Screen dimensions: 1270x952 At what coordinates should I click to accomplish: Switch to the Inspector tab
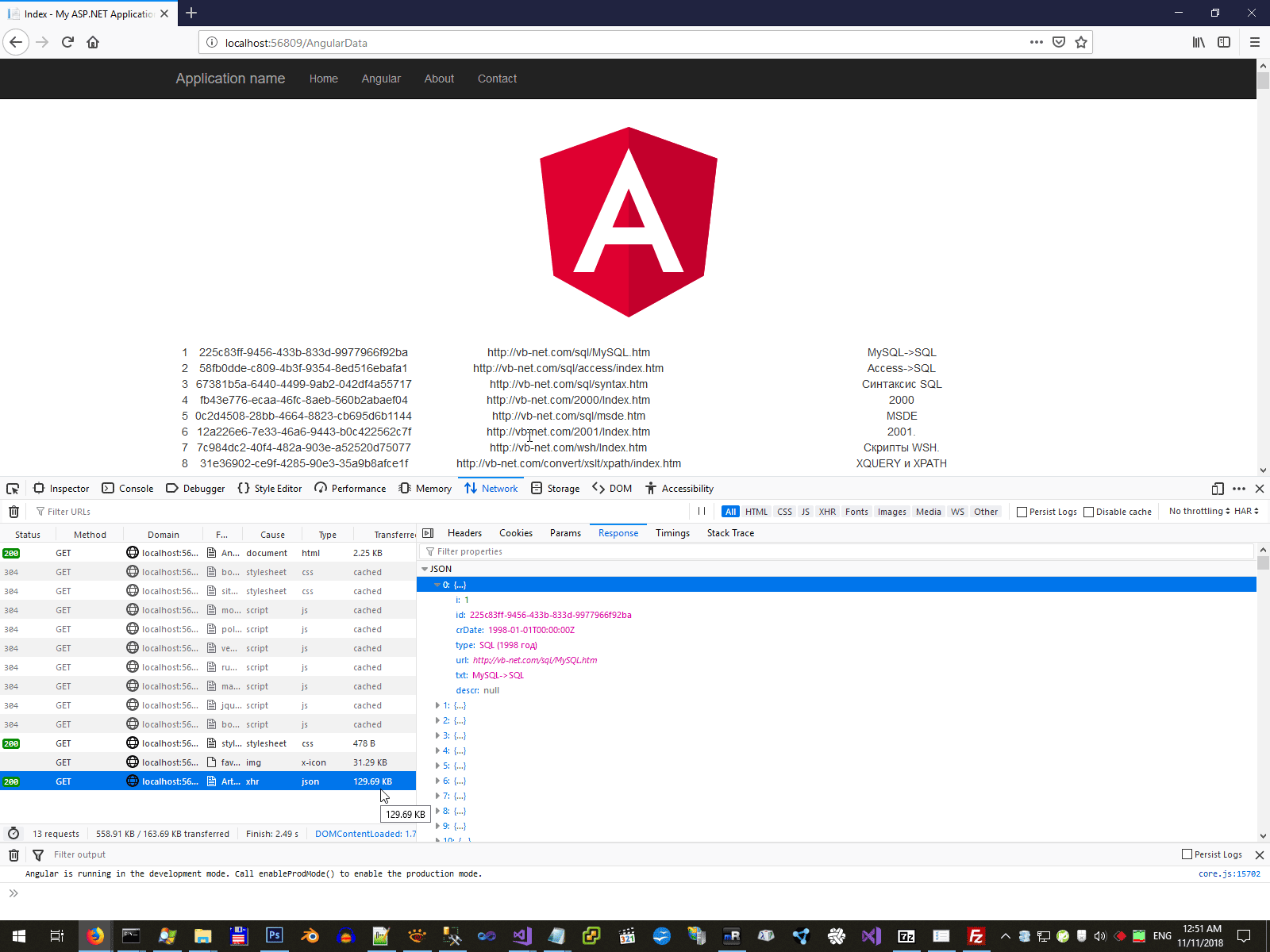[x=61, y=489]
